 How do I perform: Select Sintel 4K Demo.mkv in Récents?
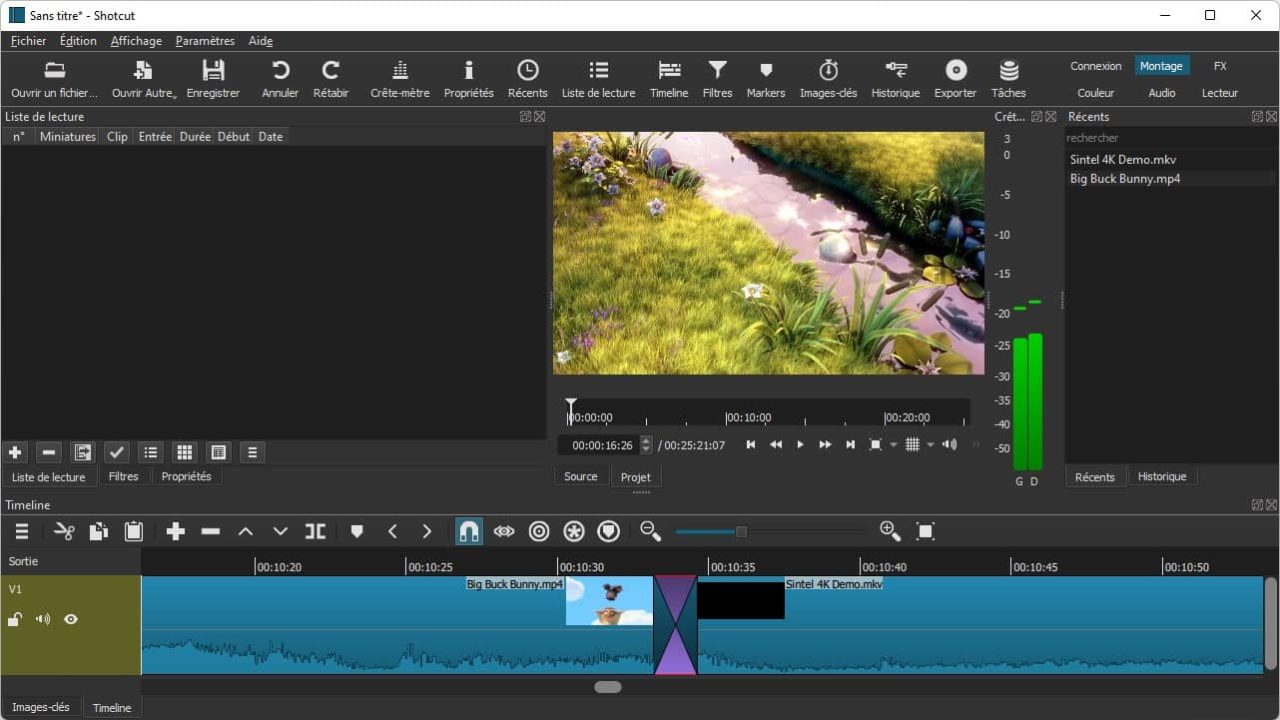(x=1123, y=159)
